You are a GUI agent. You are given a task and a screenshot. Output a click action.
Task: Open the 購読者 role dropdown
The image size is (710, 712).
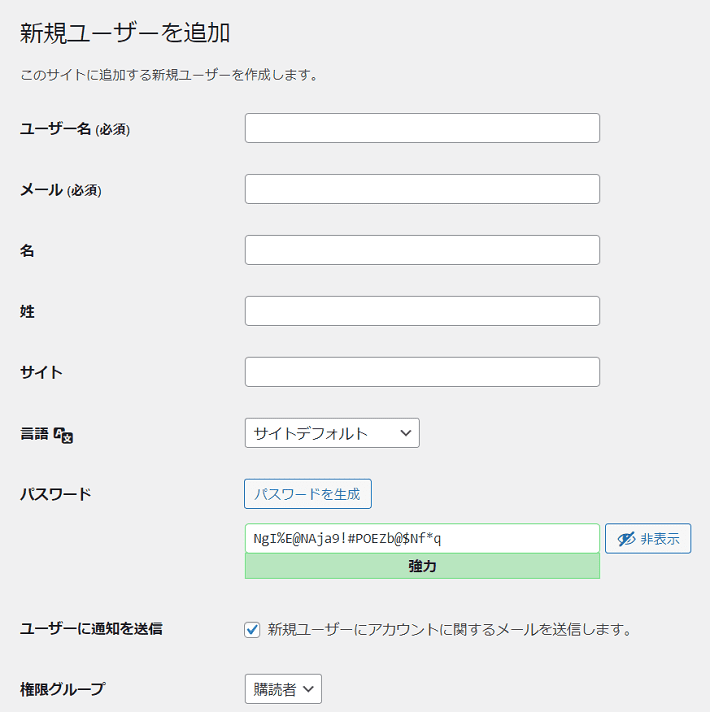coord(283,689)
